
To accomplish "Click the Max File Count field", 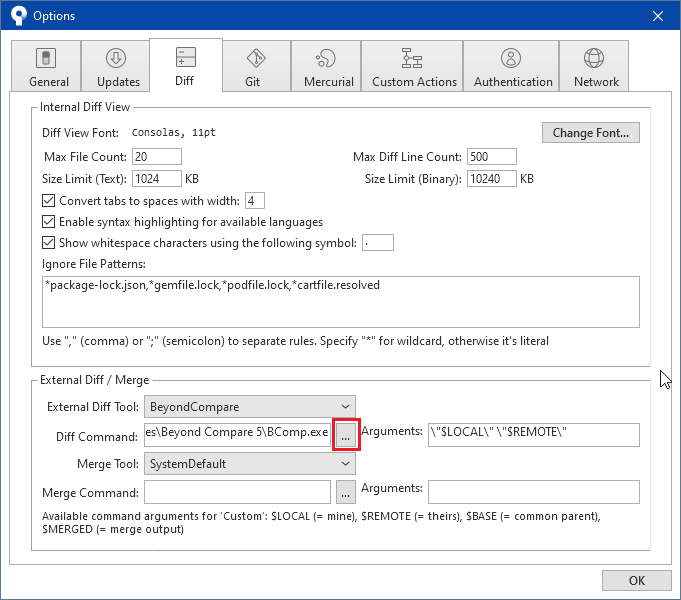I will click(157, 156).
